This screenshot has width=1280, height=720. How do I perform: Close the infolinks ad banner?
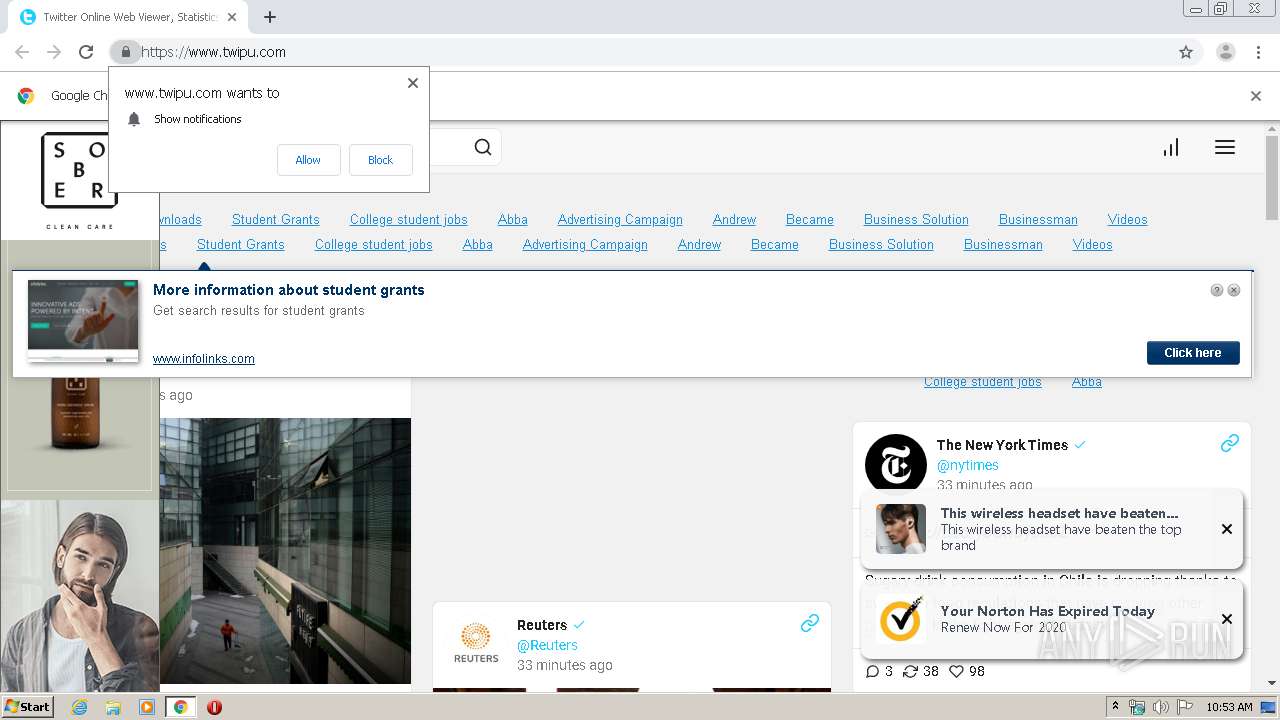[x=1234, y=290]
